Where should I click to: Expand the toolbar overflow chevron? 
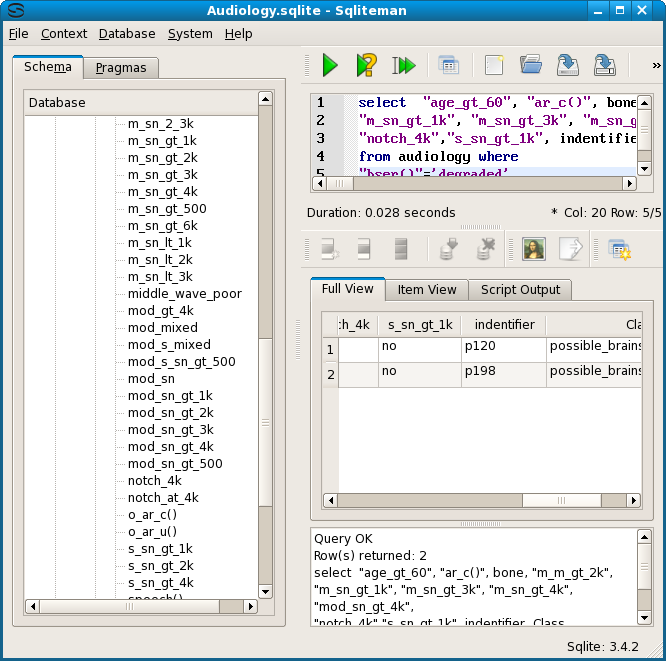[x=656, y=66]
